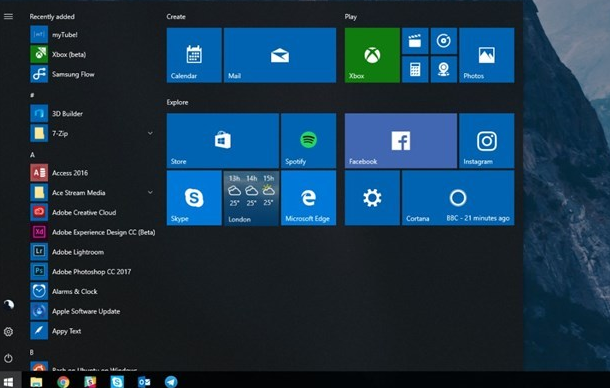610x388 pixels.
Task: Launch Adobe Photoshop CC 2017
Action: (x=93, y=272)
